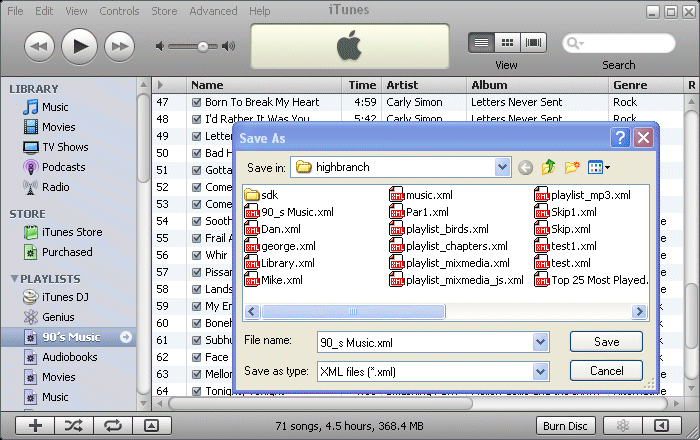Open the View menu
This screenshot has height=440, width=700.
pos(76,11)
